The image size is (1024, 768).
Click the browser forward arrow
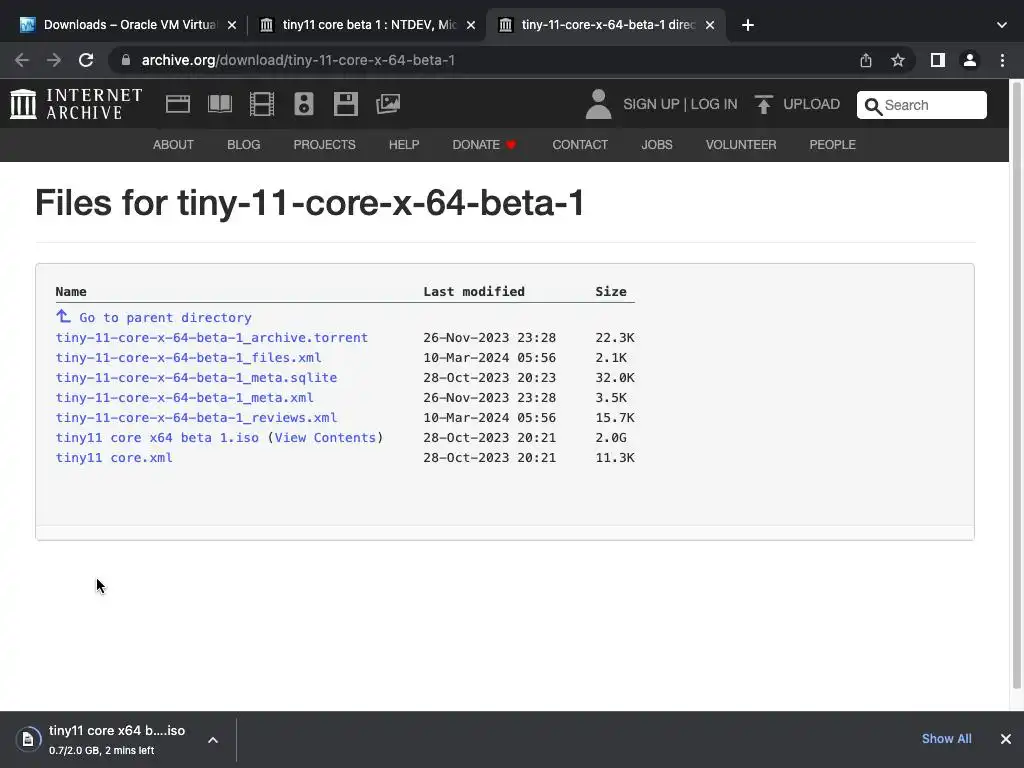point(54,60)
